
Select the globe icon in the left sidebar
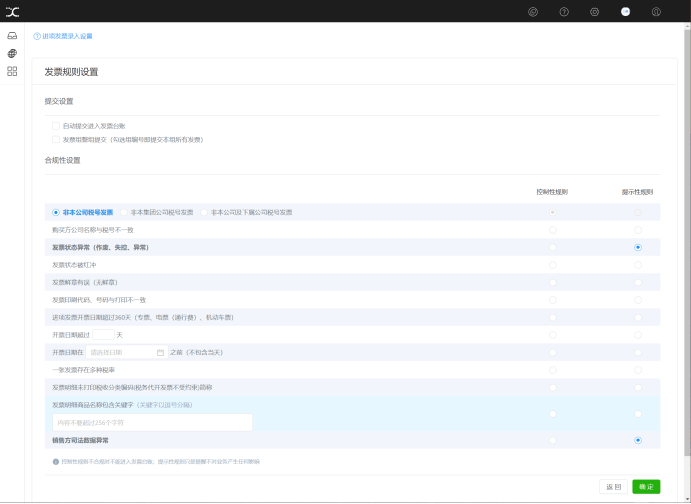[x=12, y=53]
